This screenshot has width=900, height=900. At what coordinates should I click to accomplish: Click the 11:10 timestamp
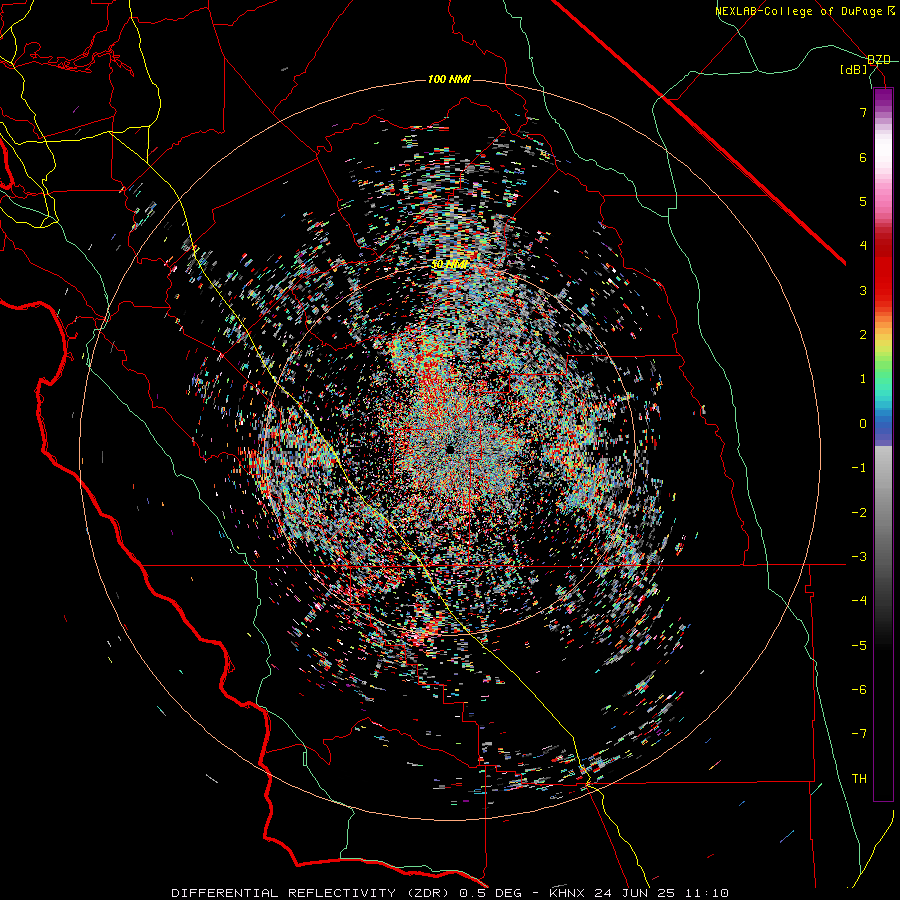point(709,893)
